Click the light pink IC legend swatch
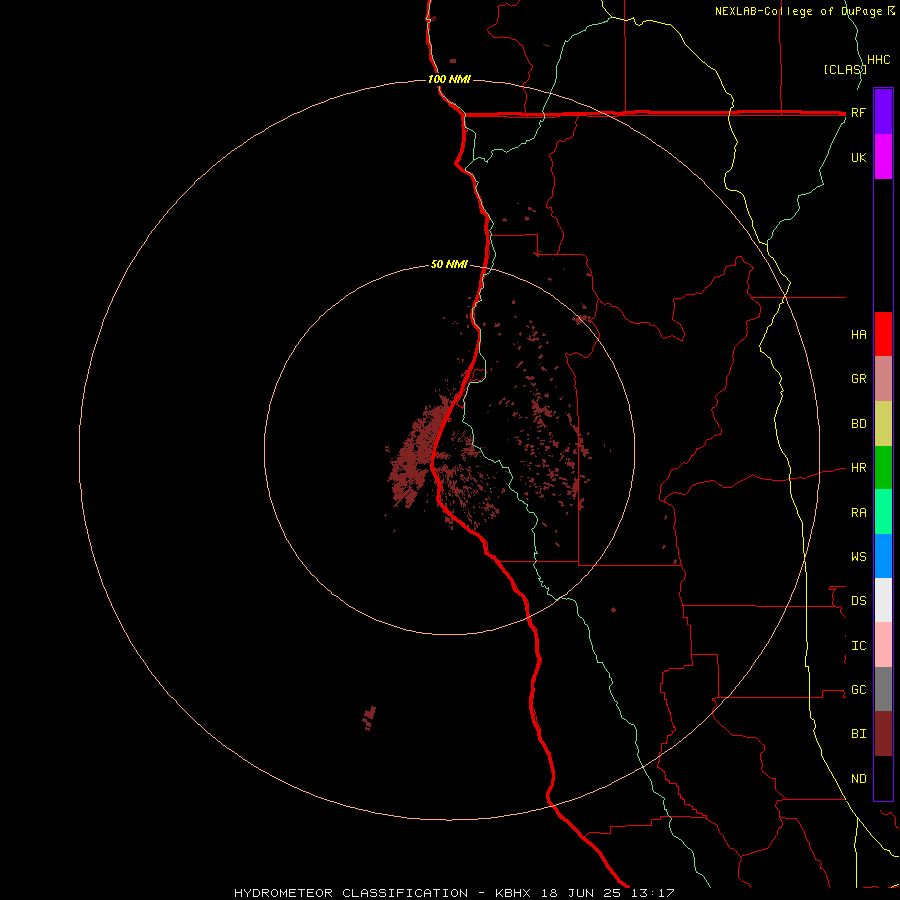 pyautogui.click(x=883, y=645)
